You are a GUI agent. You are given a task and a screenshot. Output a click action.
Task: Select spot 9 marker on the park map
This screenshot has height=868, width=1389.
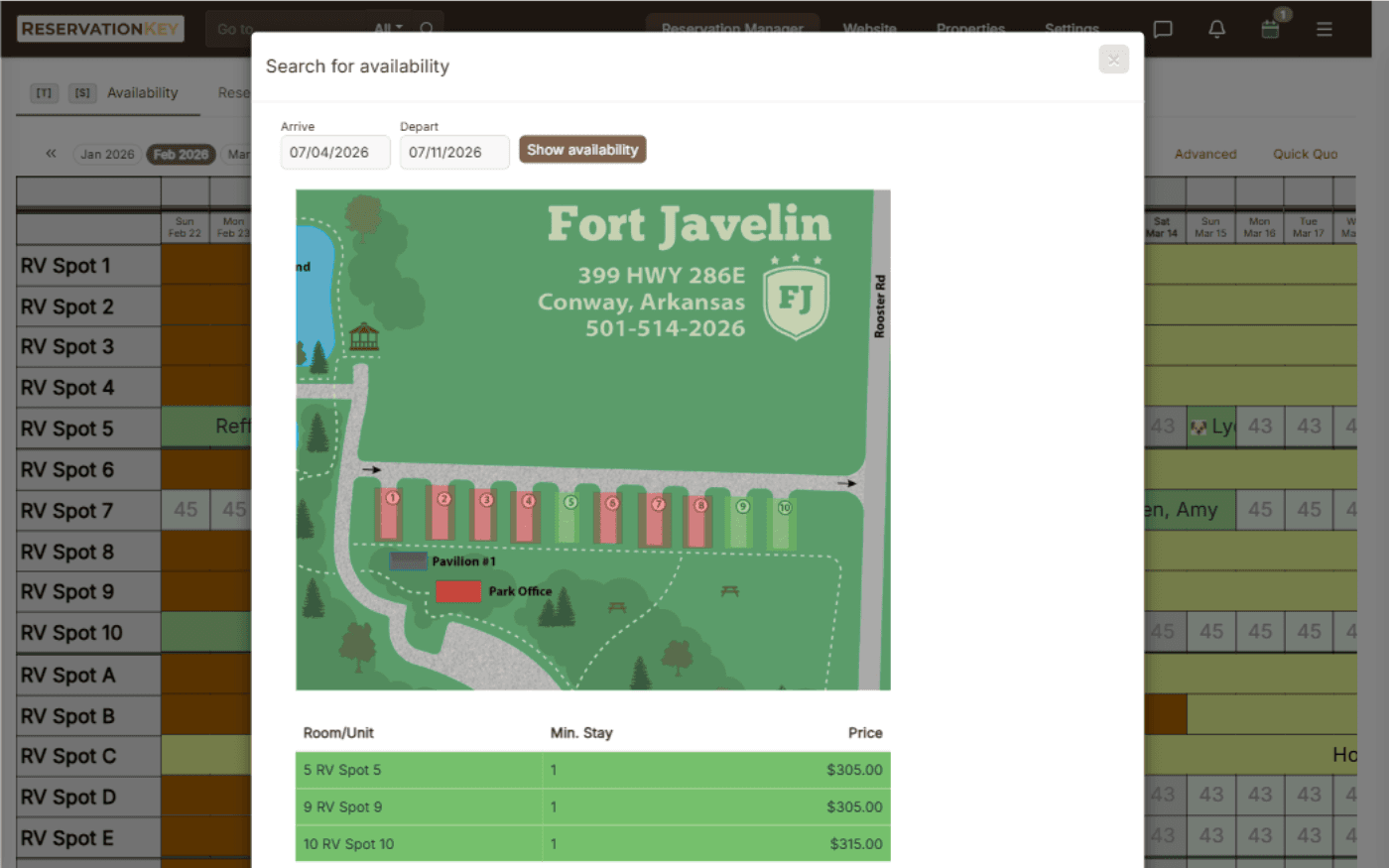[742, 506]
